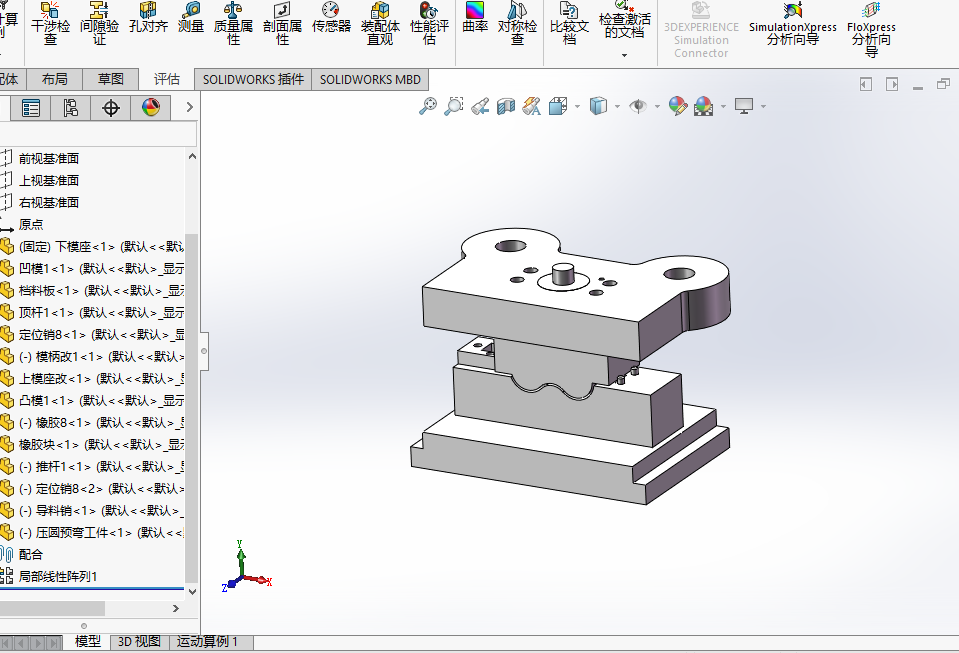Expand Display Style dropdown arrow
This screenshot has width=959, height=653.
617,106
